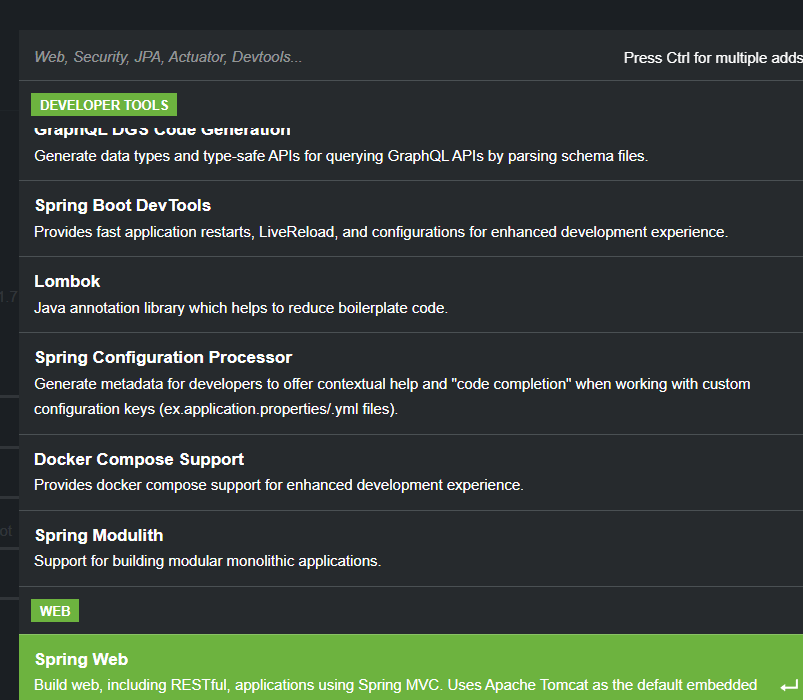Viewport: 803px width, 700px height.
Task: Add the Spring Modulith dependency
Action: tap(411, 548)
